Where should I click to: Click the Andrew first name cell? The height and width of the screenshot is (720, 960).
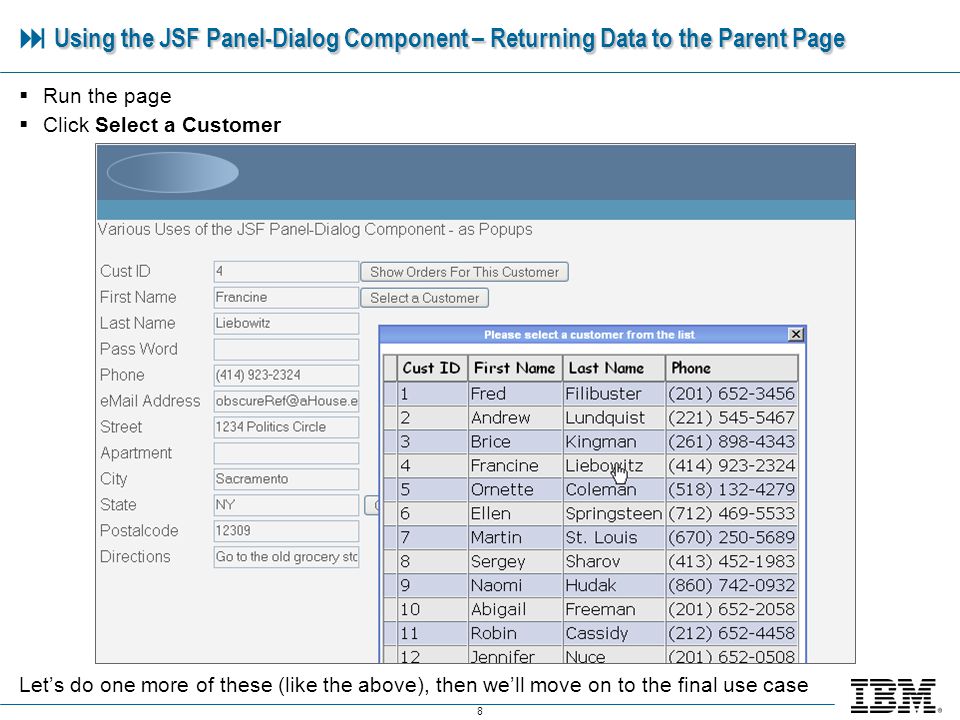[515, 418]
